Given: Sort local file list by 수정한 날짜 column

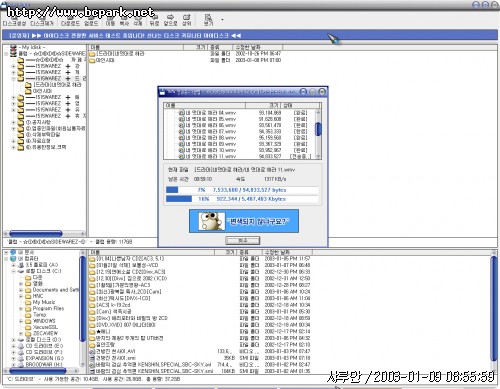Looking at the screenshot, I should [x=287, y=252].
